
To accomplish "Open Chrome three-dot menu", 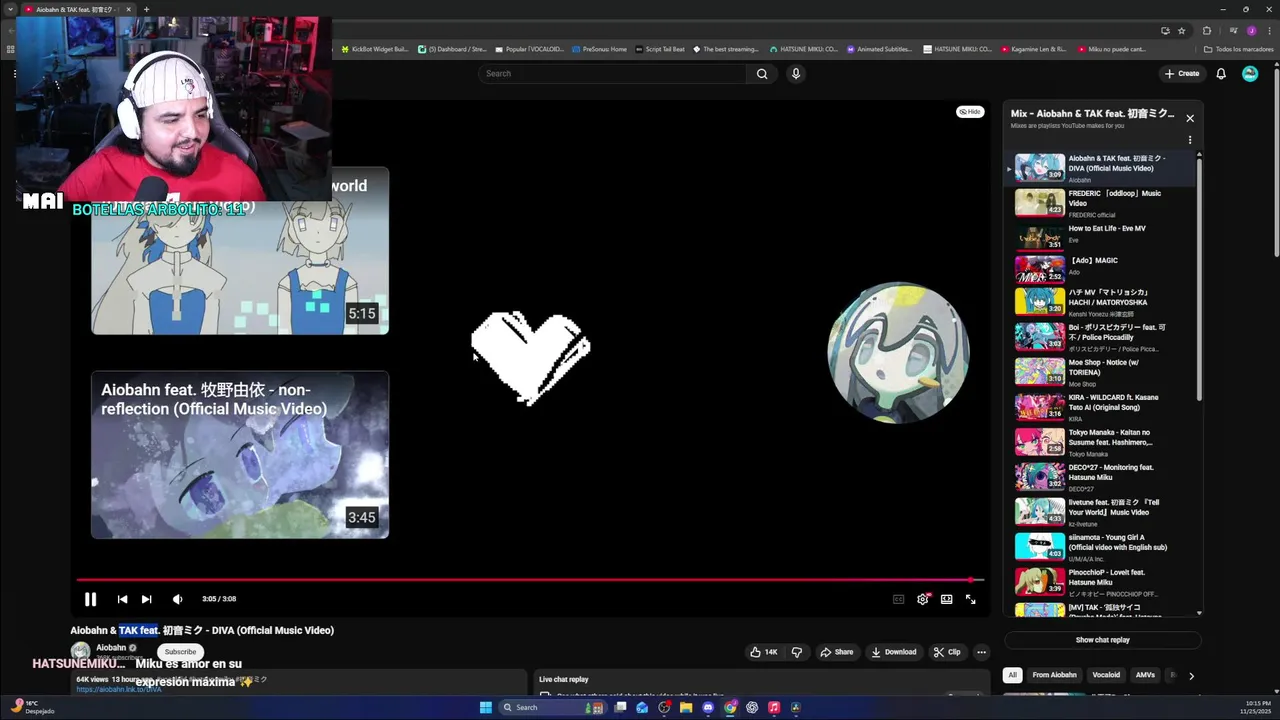I will click(1268, 31).
